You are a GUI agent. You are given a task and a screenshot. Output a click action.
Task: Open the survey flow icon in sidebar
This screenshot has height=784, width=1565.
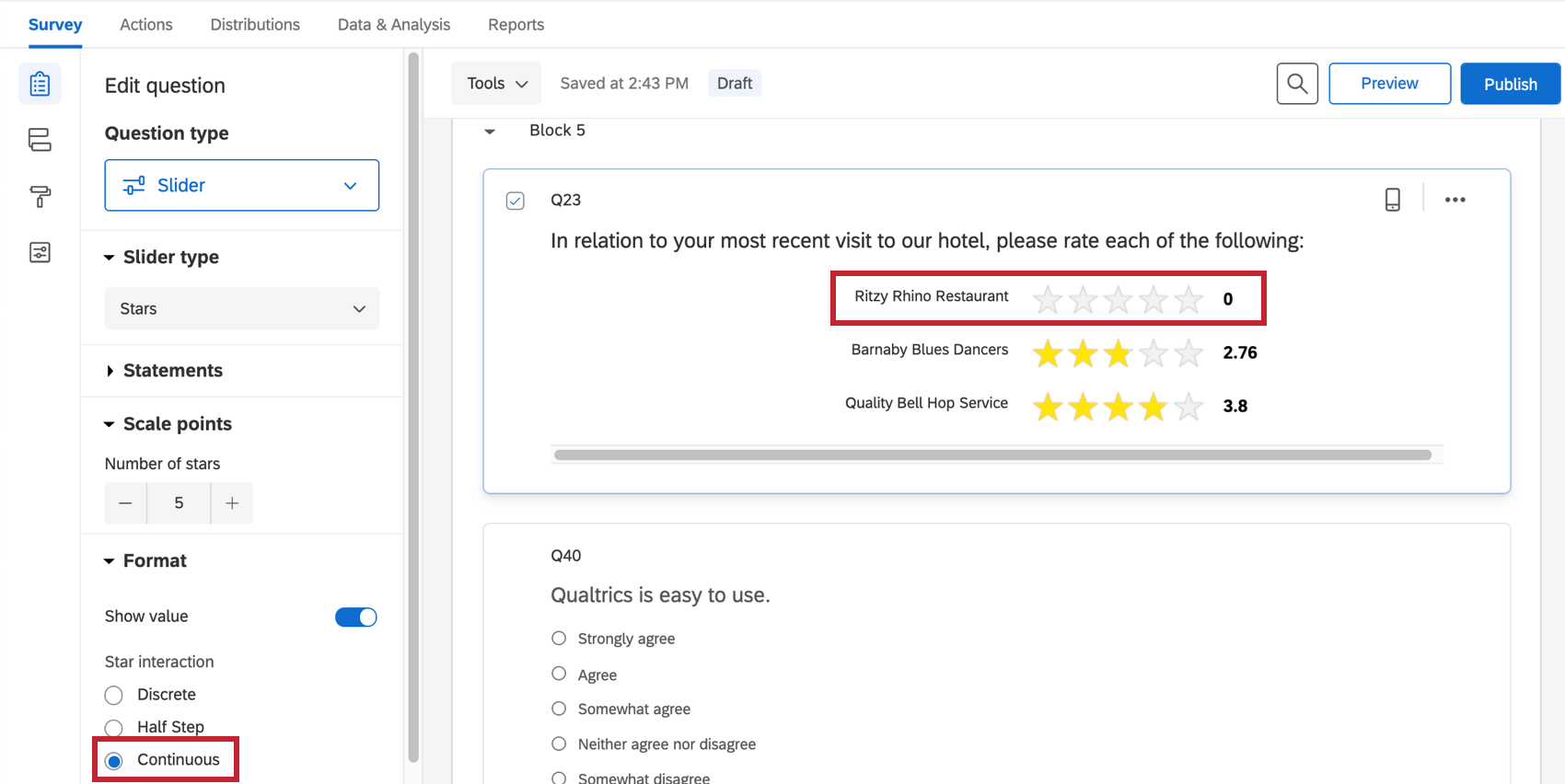[40, 140]
